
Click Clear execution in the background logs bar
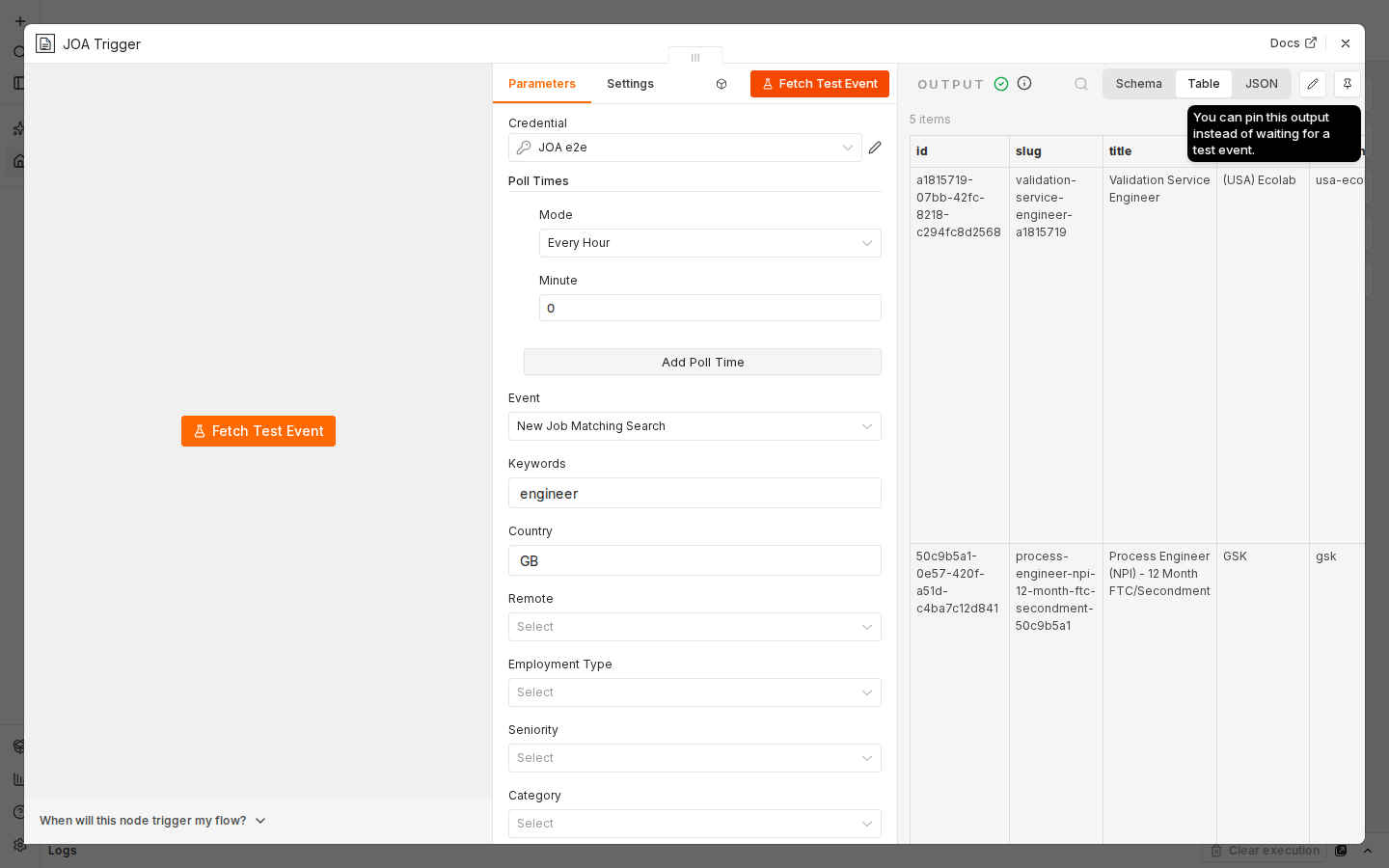click(1266, 851)
